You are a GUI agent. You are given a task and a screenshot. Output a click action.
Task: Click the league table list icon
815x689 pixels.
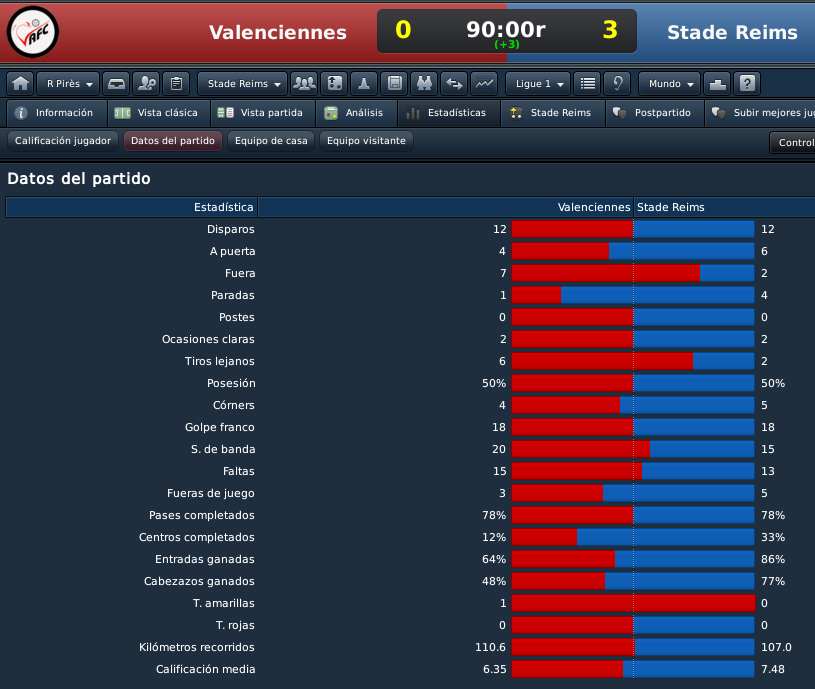pyautogui.click(x=588, y=84)
